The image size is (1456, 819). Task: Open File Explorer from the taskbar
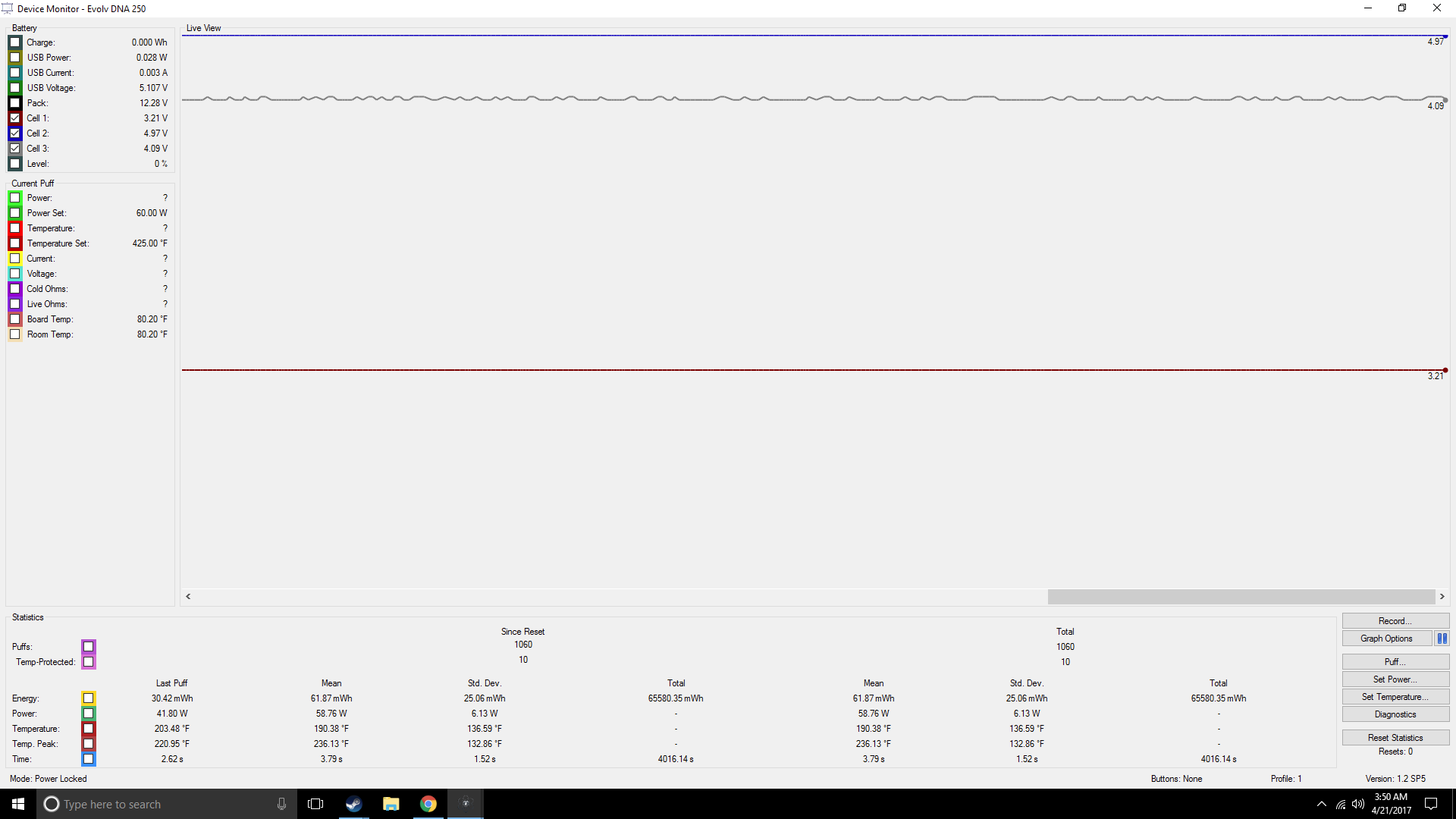click(391, 804)
